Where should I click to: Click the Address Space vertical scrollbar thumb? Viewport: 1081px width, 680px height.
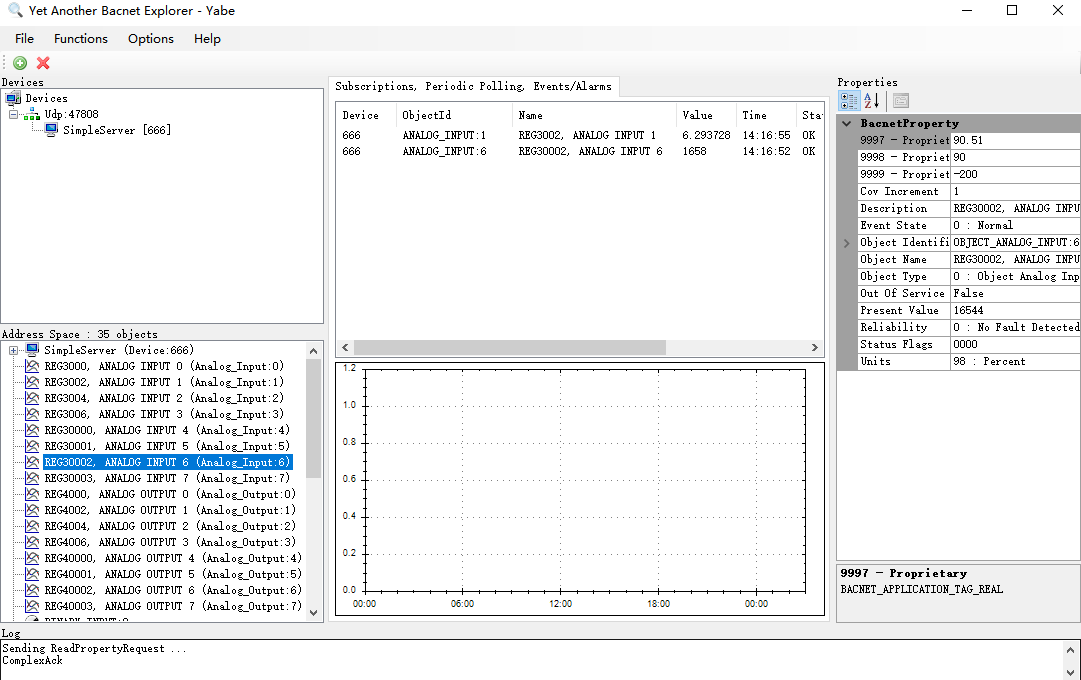click(314, 418)
